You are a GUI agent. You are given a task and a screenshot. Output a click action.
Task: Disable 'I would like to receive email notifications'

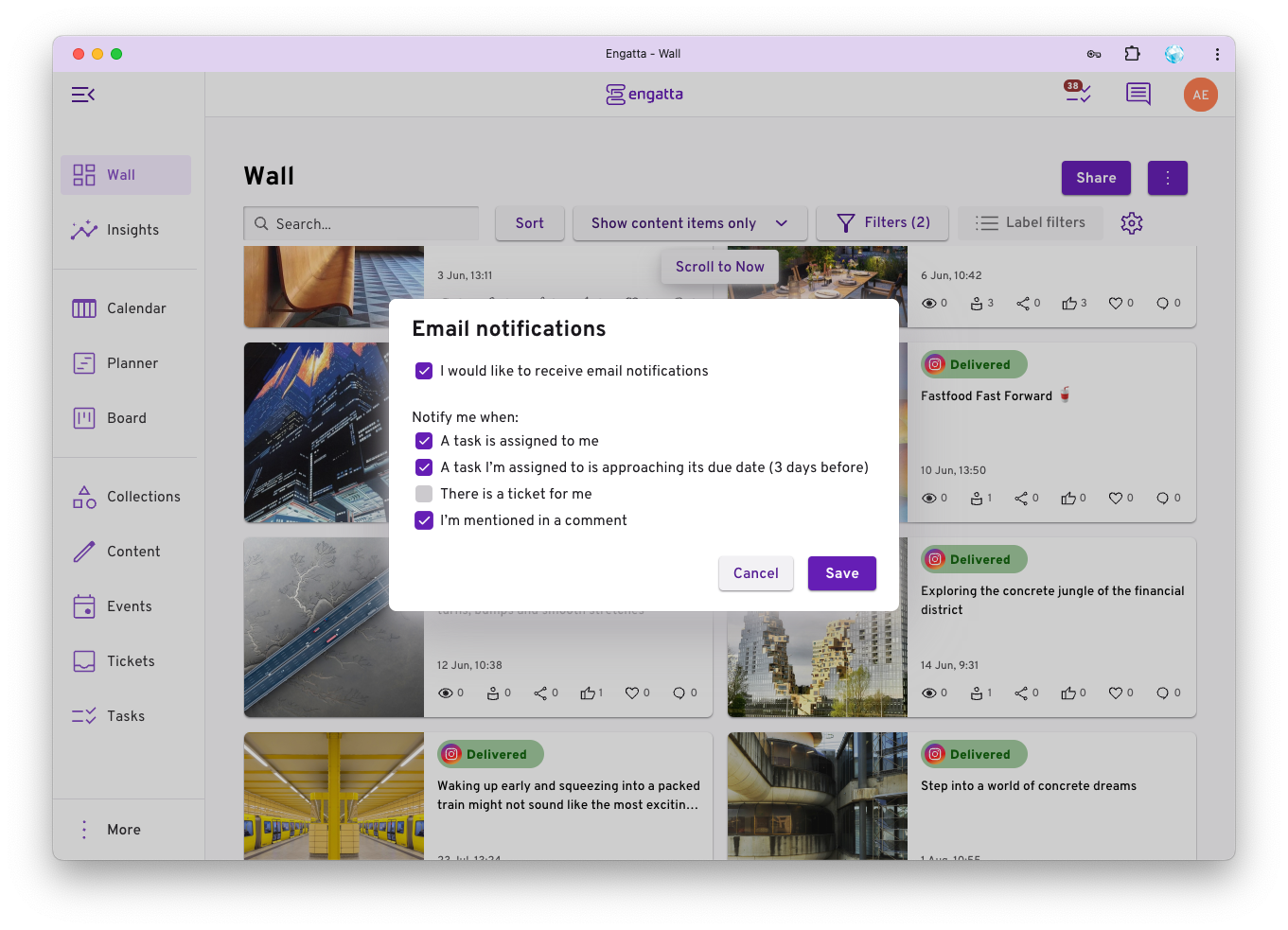coord(423,371)
